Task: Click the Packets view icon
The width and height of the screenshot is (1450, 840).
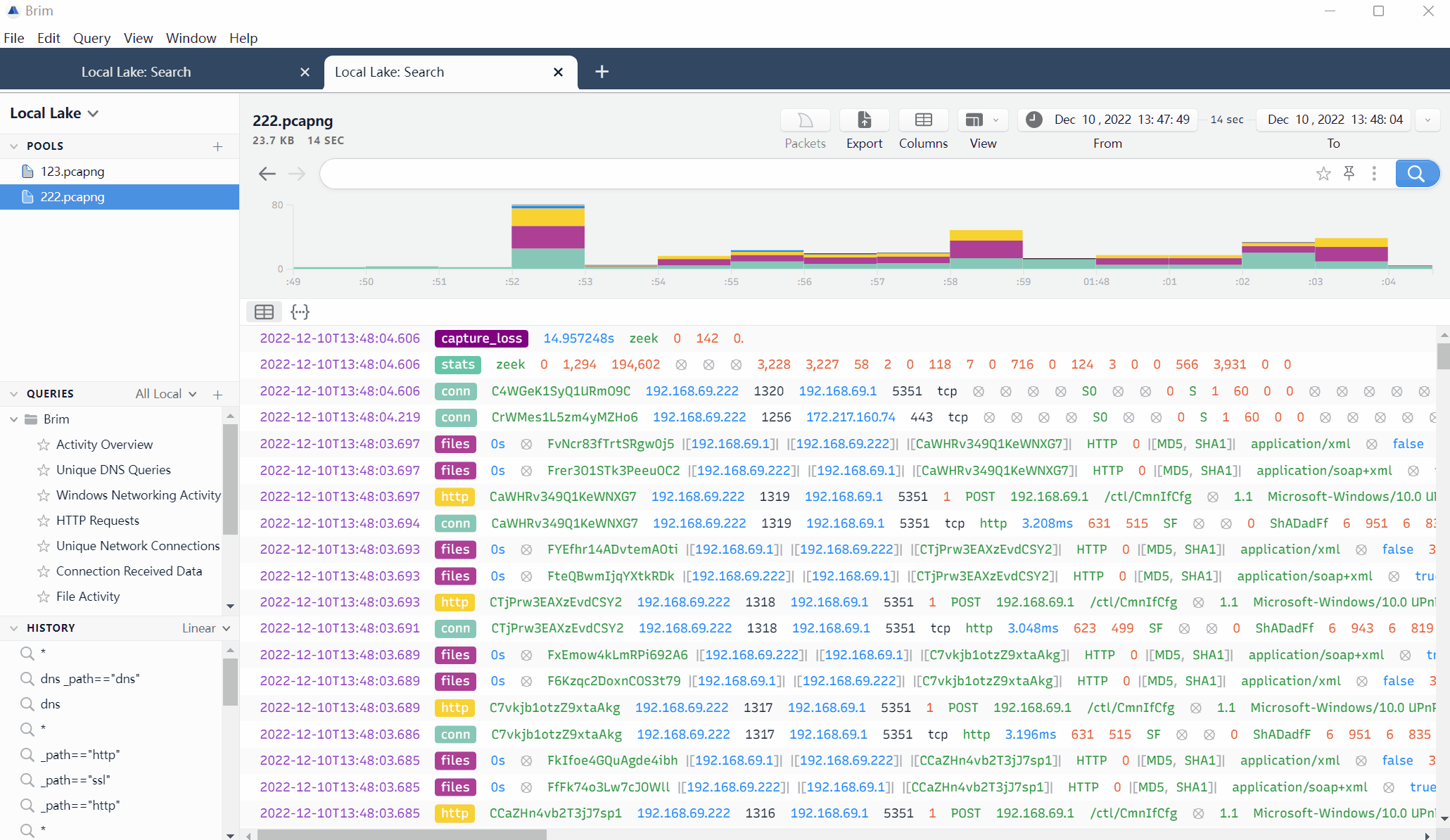Action: [x=805, y=118]
